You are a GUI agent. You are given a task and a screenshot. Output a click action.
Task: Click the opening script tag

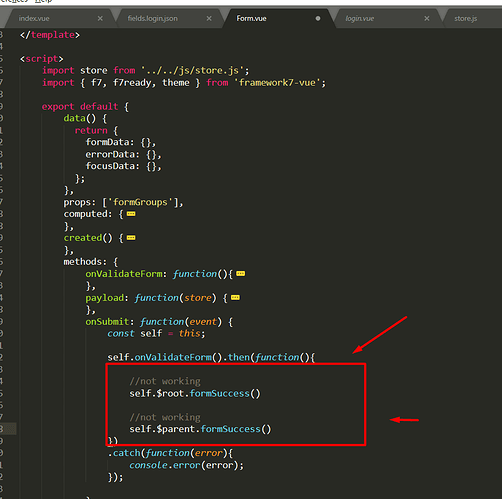[42, 59]
